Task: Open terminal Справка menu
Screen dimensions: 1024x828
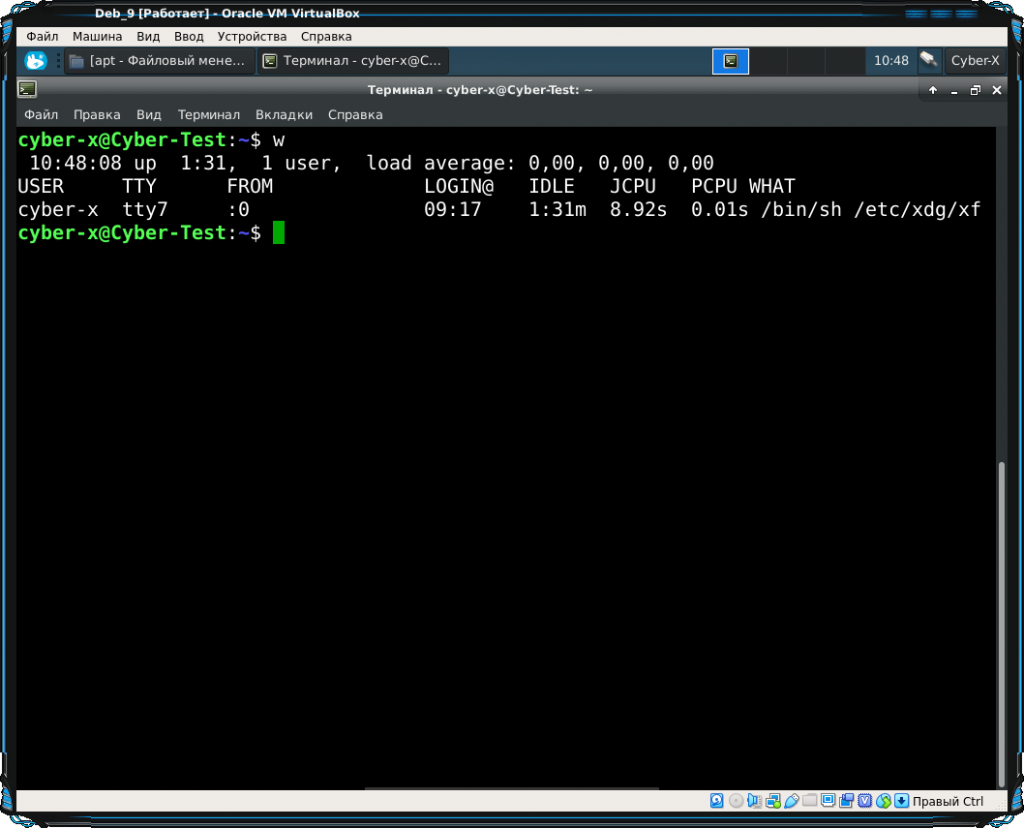Action: 355,115
